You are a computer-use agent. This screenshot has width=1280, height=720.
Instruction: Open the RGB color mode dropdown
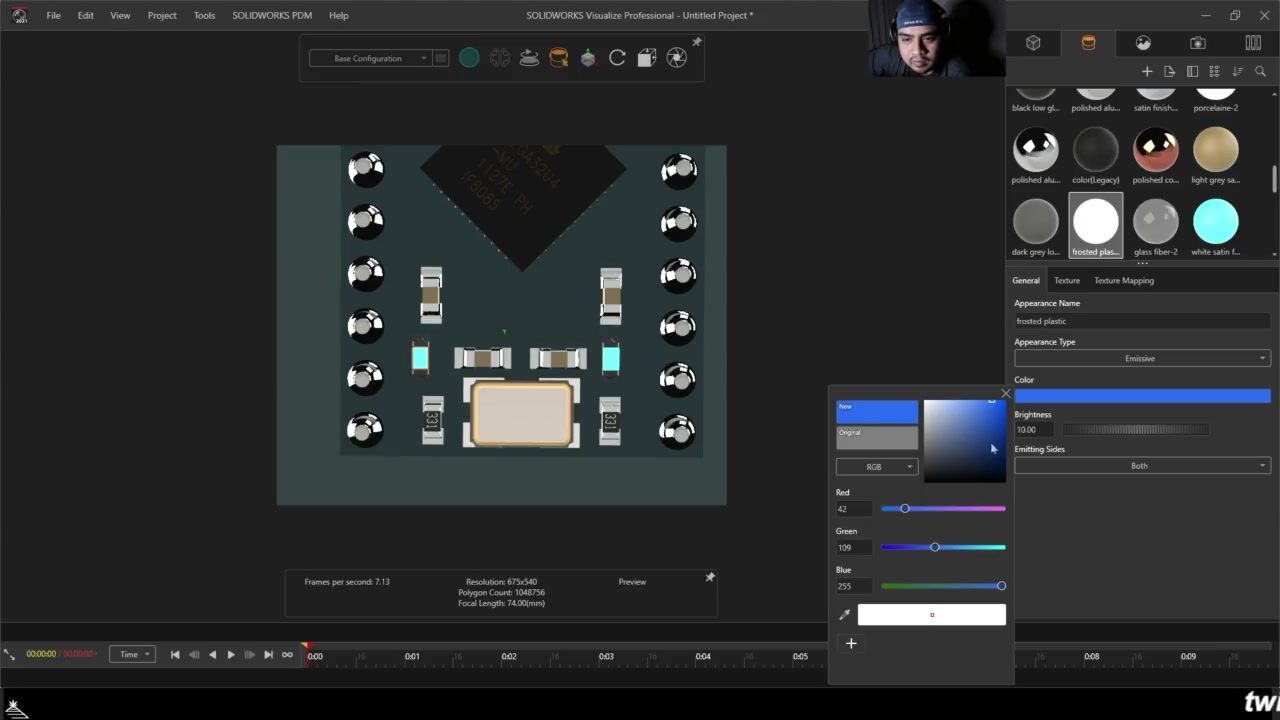coord(876,467)
